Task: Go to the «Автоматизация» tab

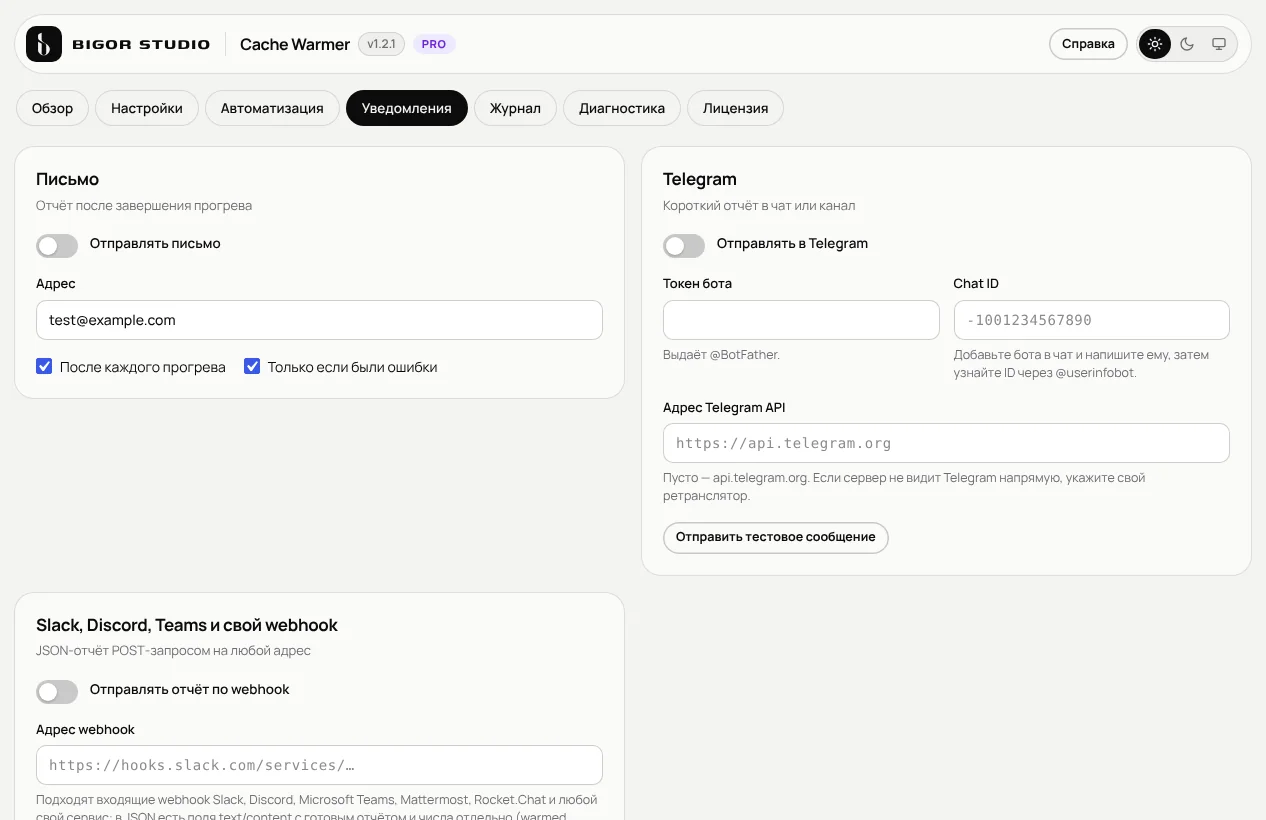Action: 272,108
